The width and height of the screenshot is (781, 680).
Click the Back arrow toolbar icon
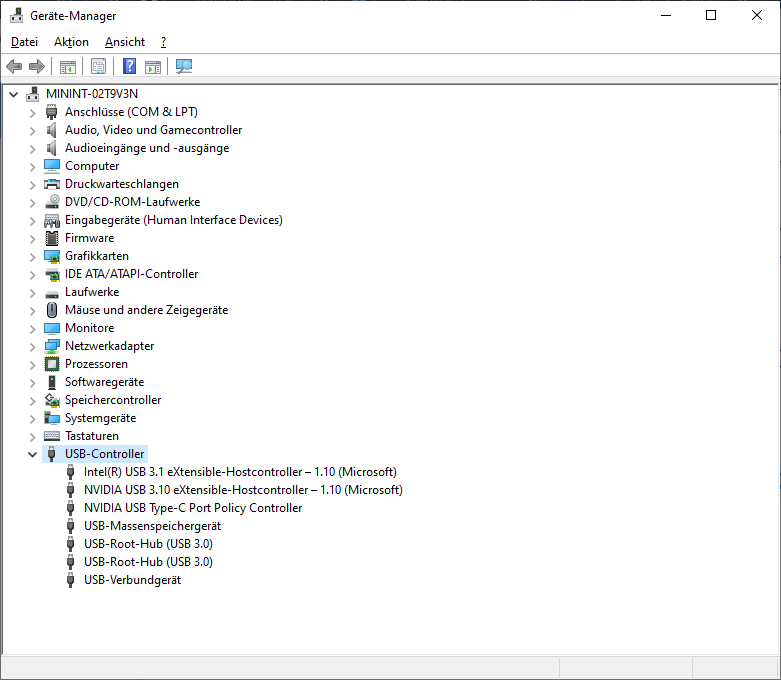click(x=14, y=66)
